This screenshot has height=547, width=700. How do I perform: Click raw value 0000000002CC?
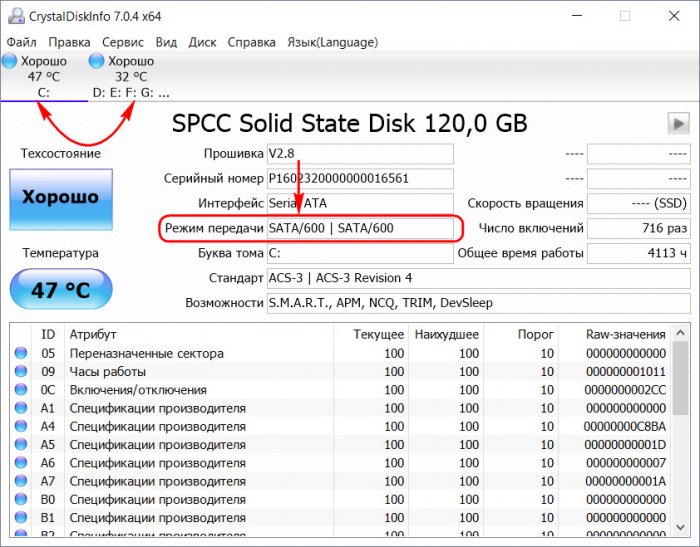pyautogui.click(x=625, y=390)
